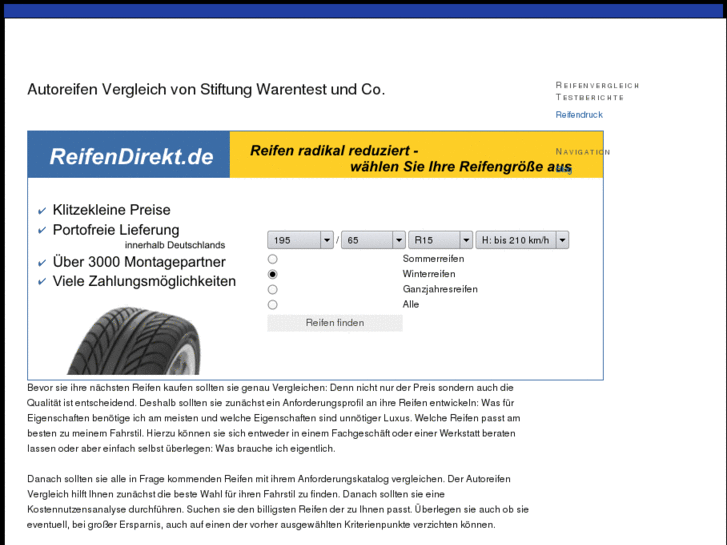Open the rim size dropdown showing R15

[440, 240]
